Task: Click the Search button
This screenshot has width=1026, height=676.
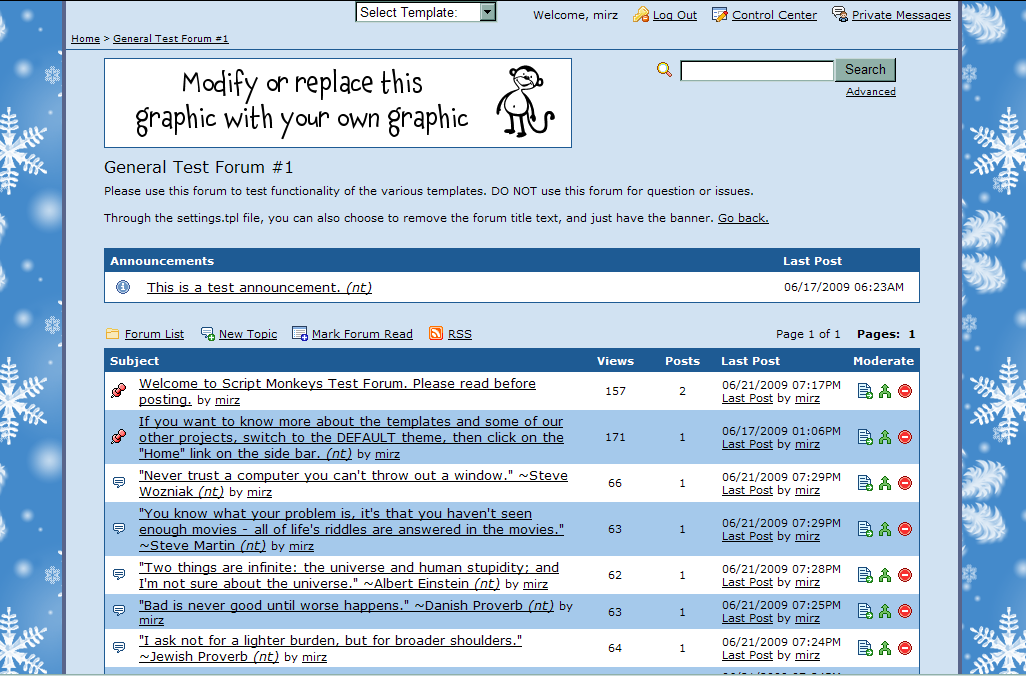Action: click(865, 69)
